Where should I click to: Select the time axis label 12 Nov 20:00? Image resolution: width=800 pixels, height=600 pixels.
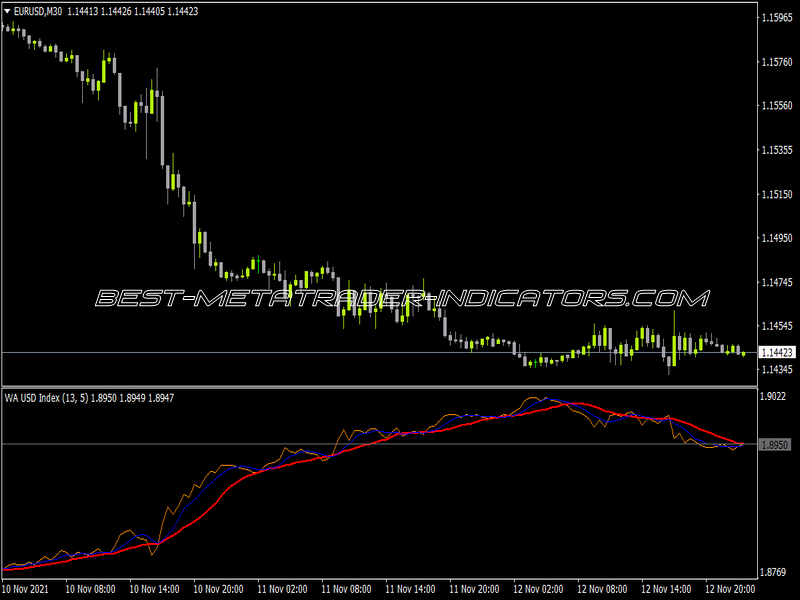point(730,589)
